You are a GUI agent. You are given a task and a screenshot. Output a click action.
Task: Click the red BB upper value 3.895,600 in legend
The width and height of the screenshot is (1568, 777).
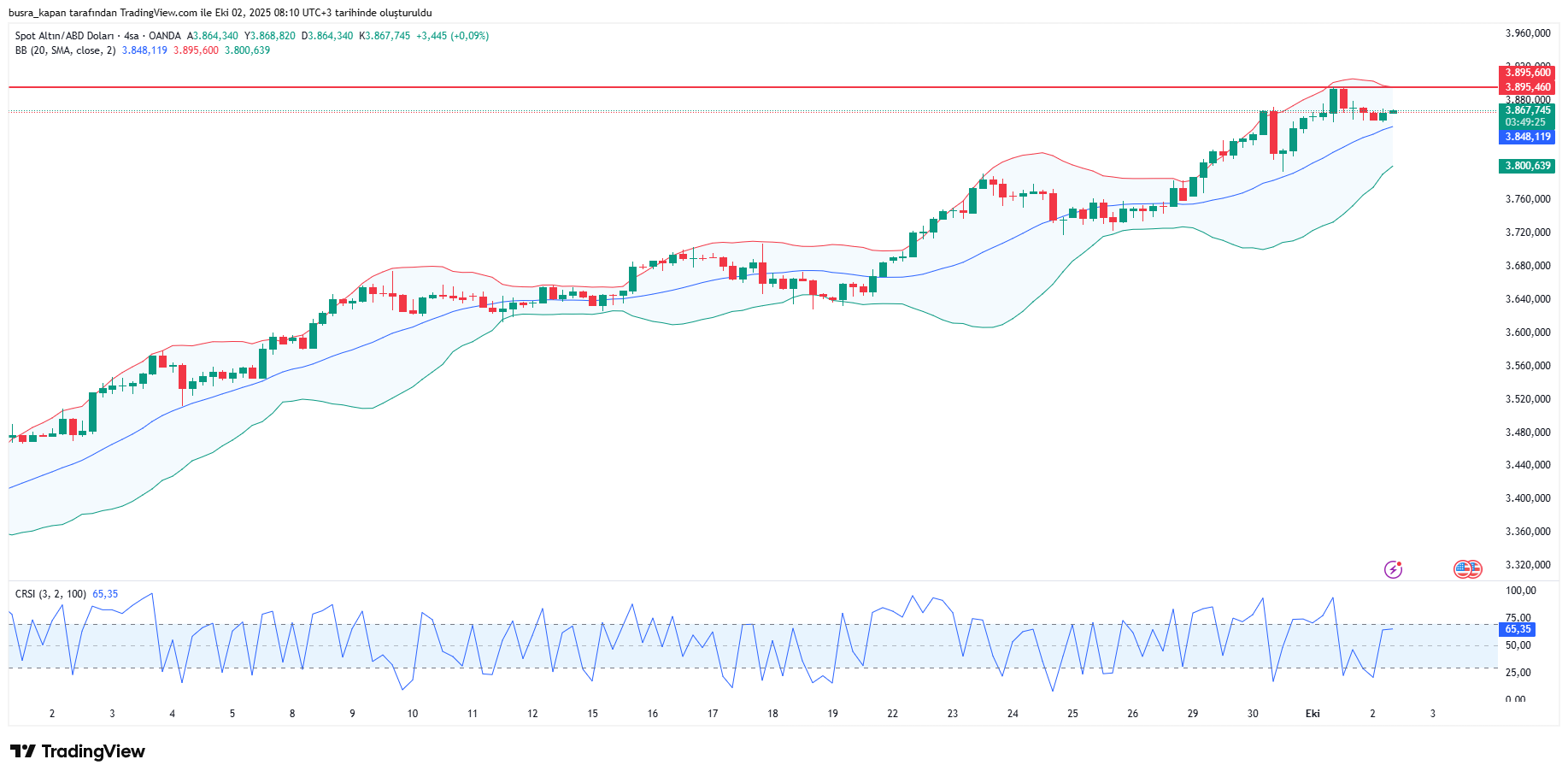coord(196,50)
